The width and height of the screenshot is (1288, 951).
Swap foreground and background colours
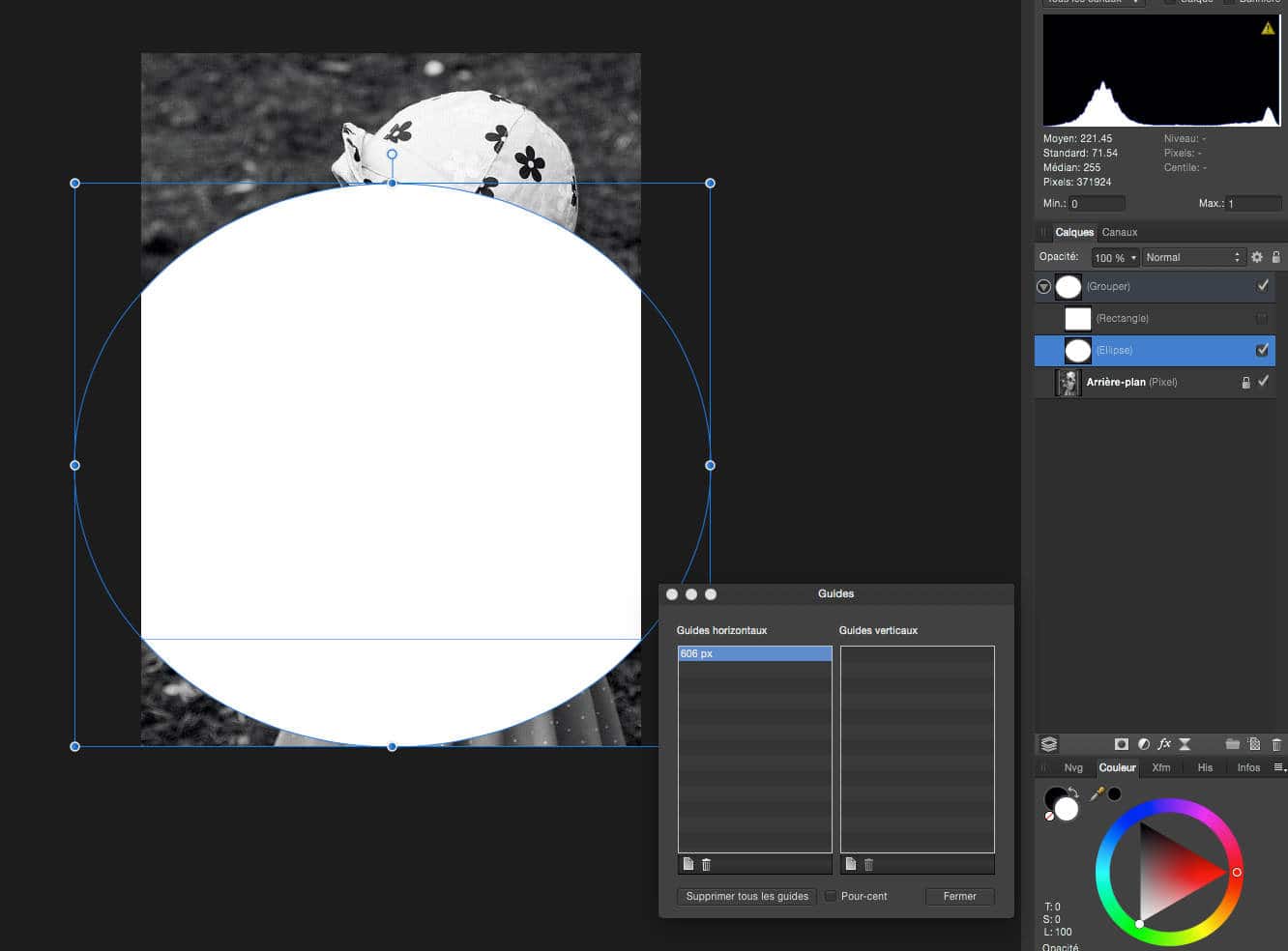click(x=1073, y=792)
